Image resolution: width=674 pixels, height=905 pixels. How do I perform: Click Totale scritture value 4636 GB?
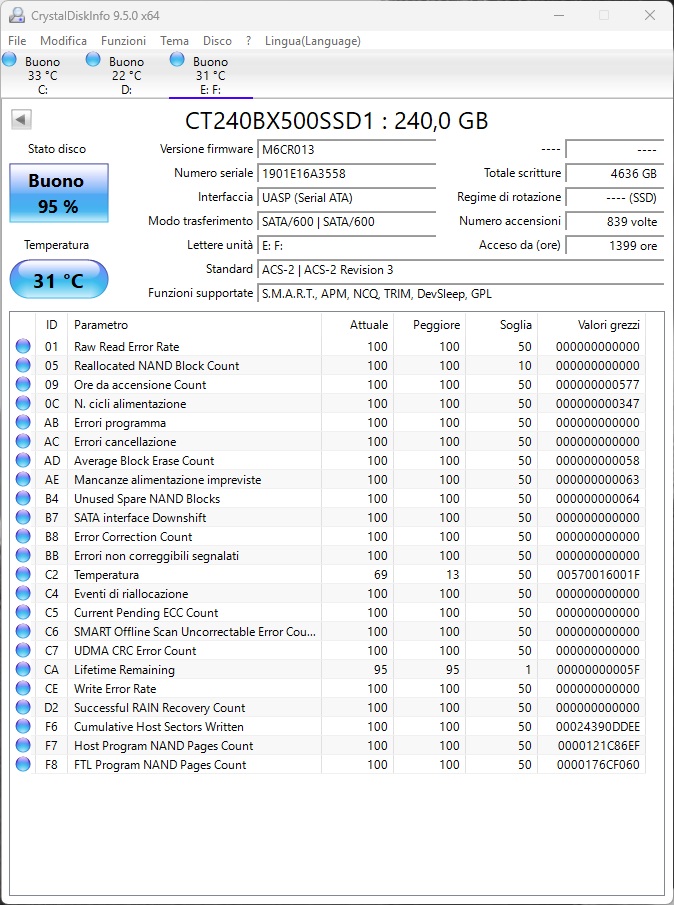(x=615, y=173)
